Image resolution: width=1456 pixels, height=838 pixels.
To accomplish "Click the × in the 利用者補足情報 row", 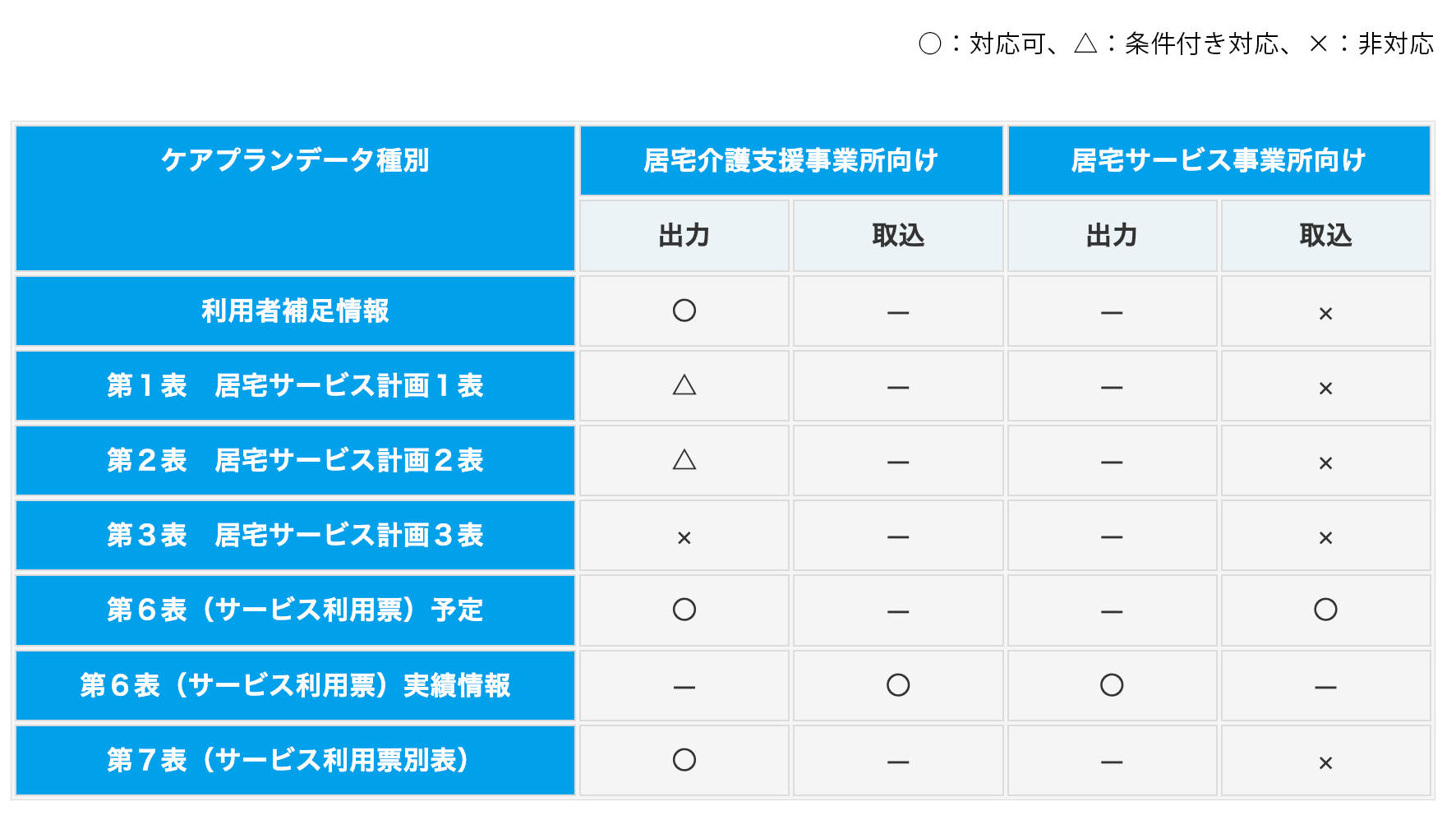I will [1325, 314].
